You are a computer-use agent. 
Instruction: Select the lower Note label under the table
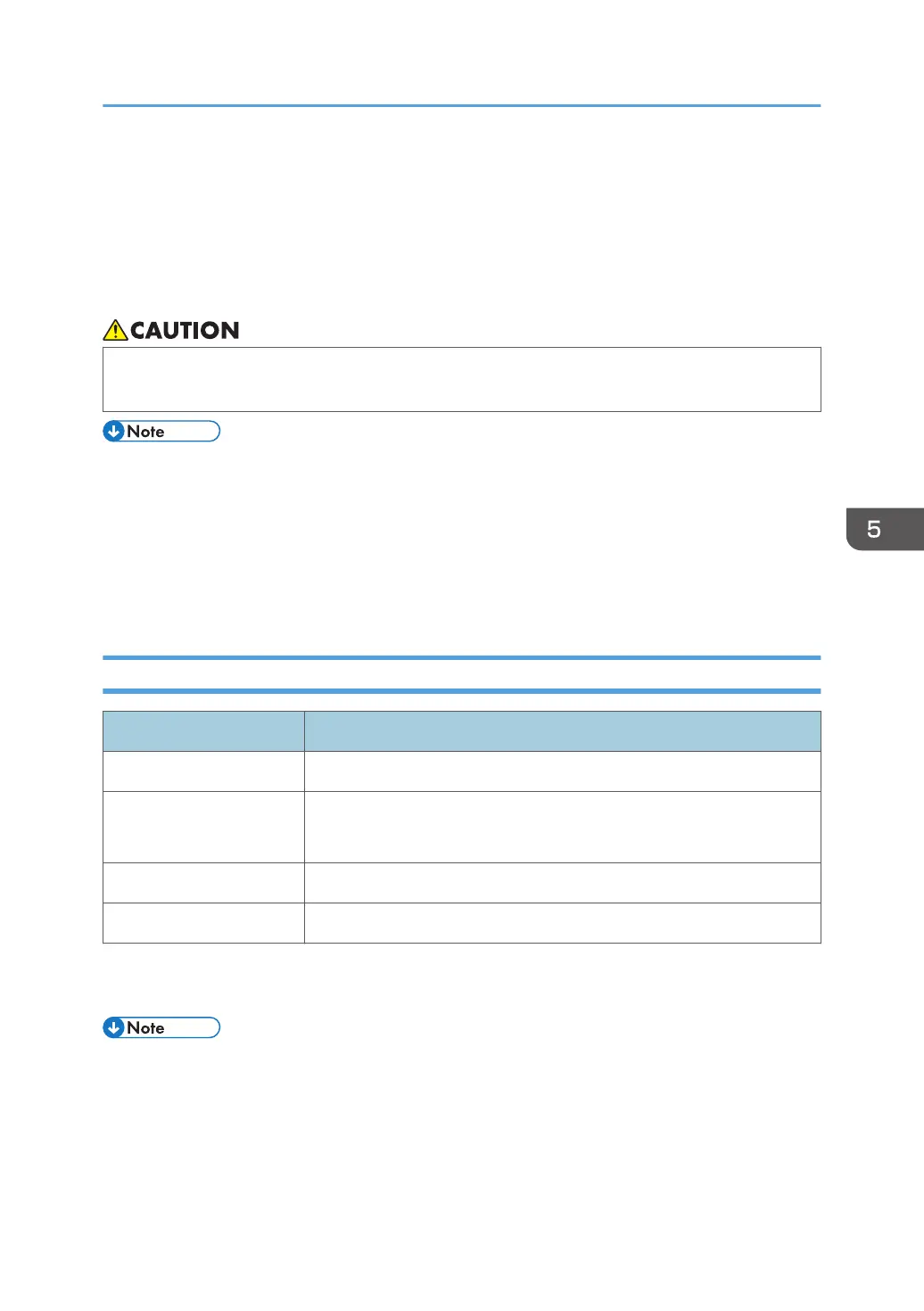[x=145, y=1027]
